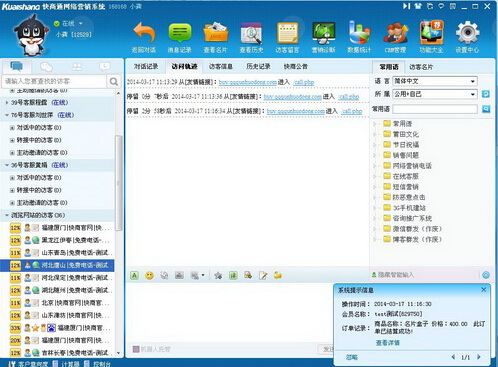
Task: Click the 常用语 search icon button
Action: [x=486, y=109]
